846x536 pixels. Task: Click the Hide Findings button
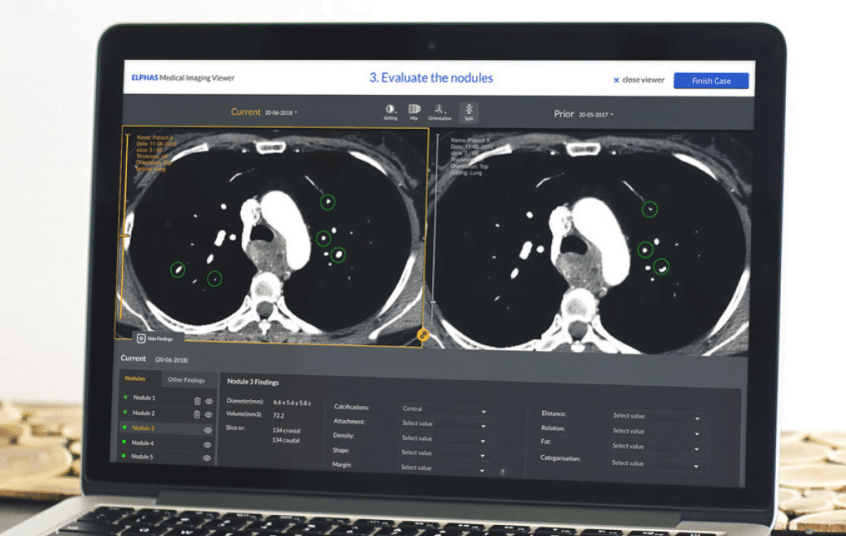click(155, 338)
